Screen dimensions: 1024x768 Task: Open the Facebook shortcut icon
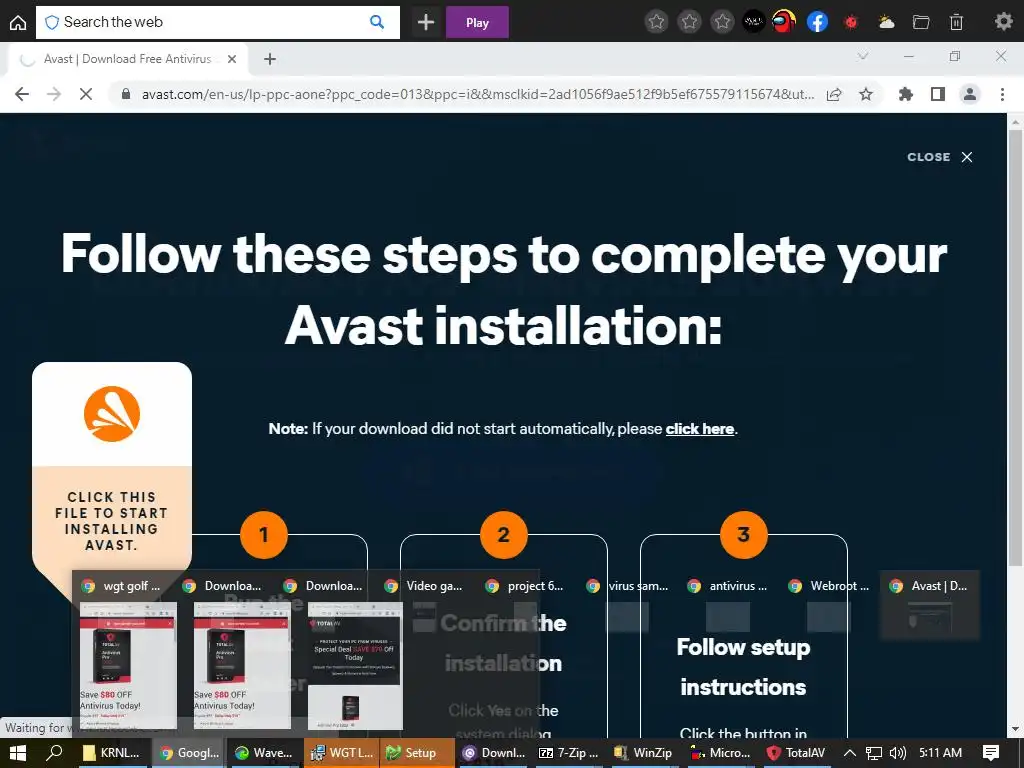click(x=817, y=22)
